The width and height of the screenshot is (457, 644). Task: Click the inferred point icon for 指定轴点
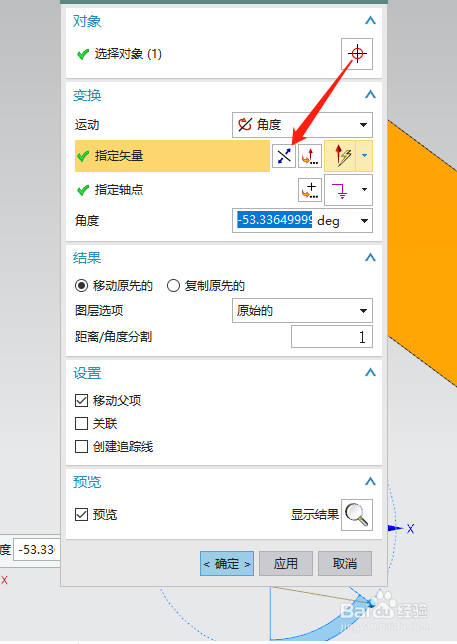(340, 190)
